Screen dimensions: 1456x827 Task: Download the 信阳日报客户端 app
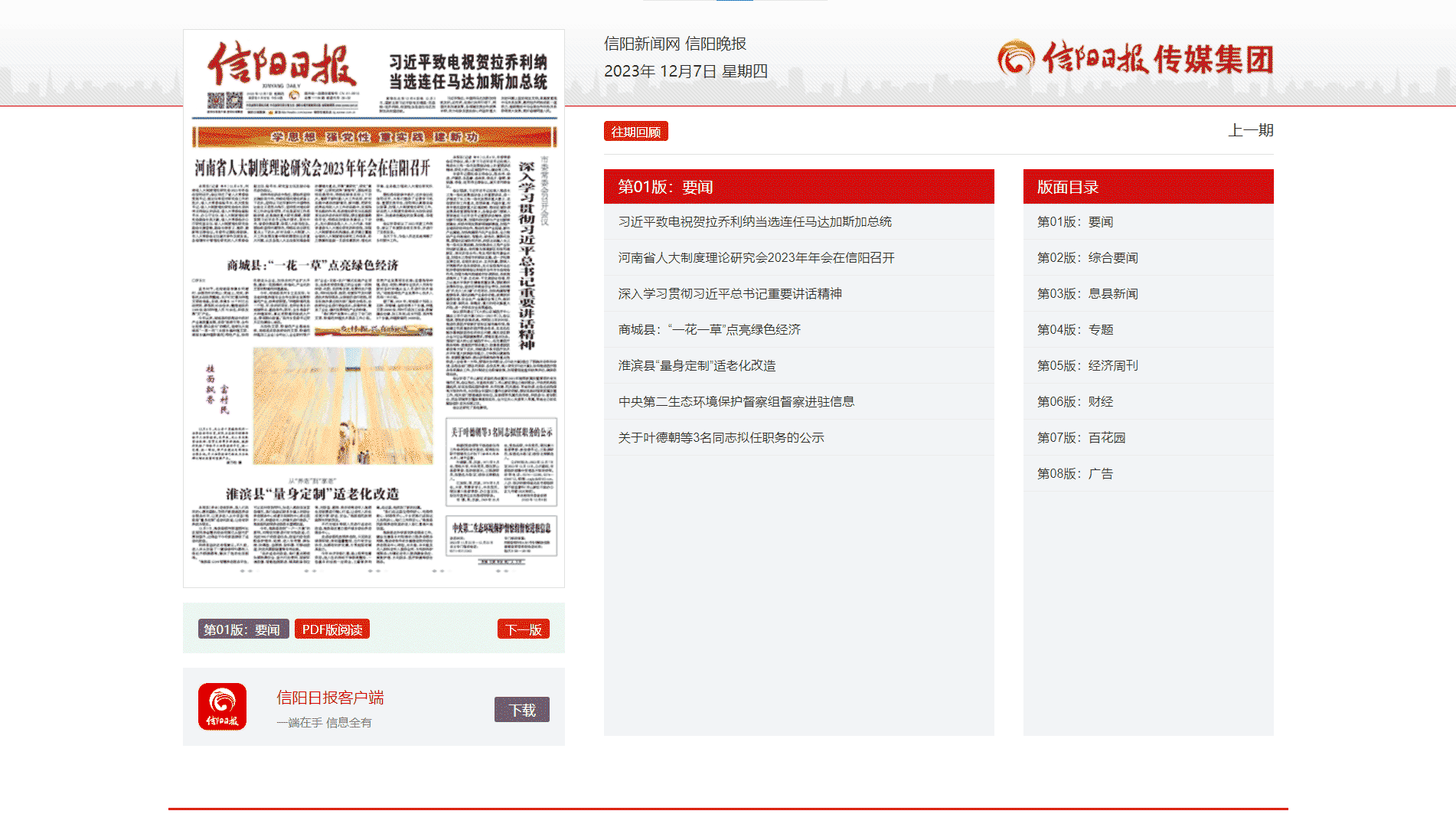[x=522, y=710]
